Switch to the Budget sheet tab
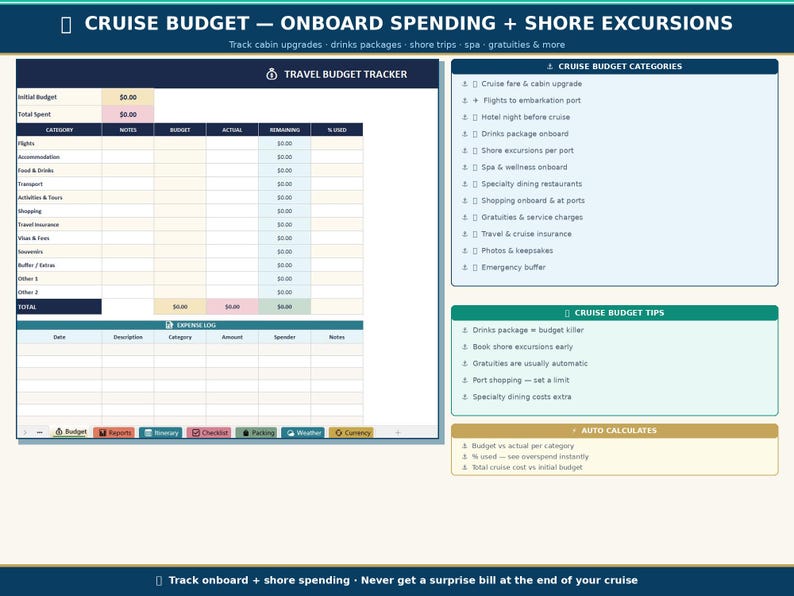The image size is (794, 596). coord(71,432)
